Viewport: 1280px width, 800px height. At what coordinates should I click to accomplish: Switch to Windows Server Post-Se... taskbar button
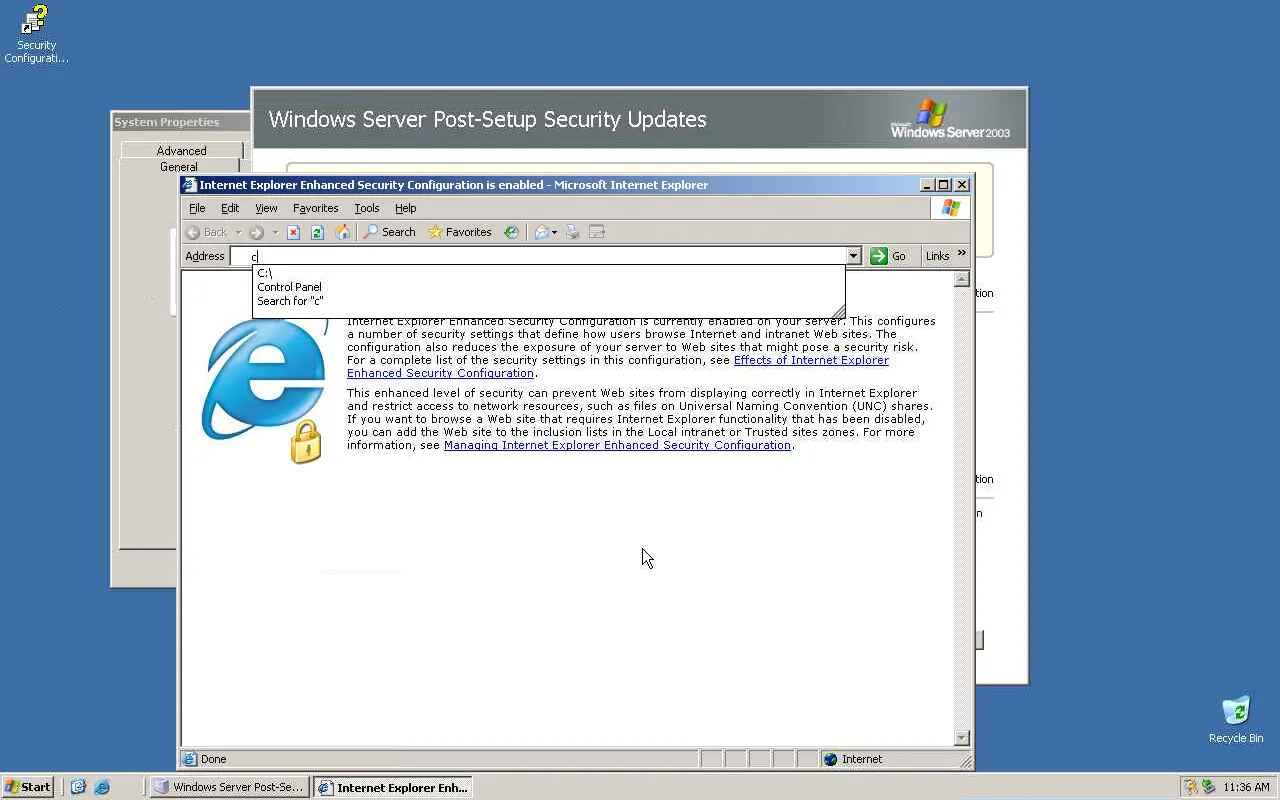(x=230, y=787)
